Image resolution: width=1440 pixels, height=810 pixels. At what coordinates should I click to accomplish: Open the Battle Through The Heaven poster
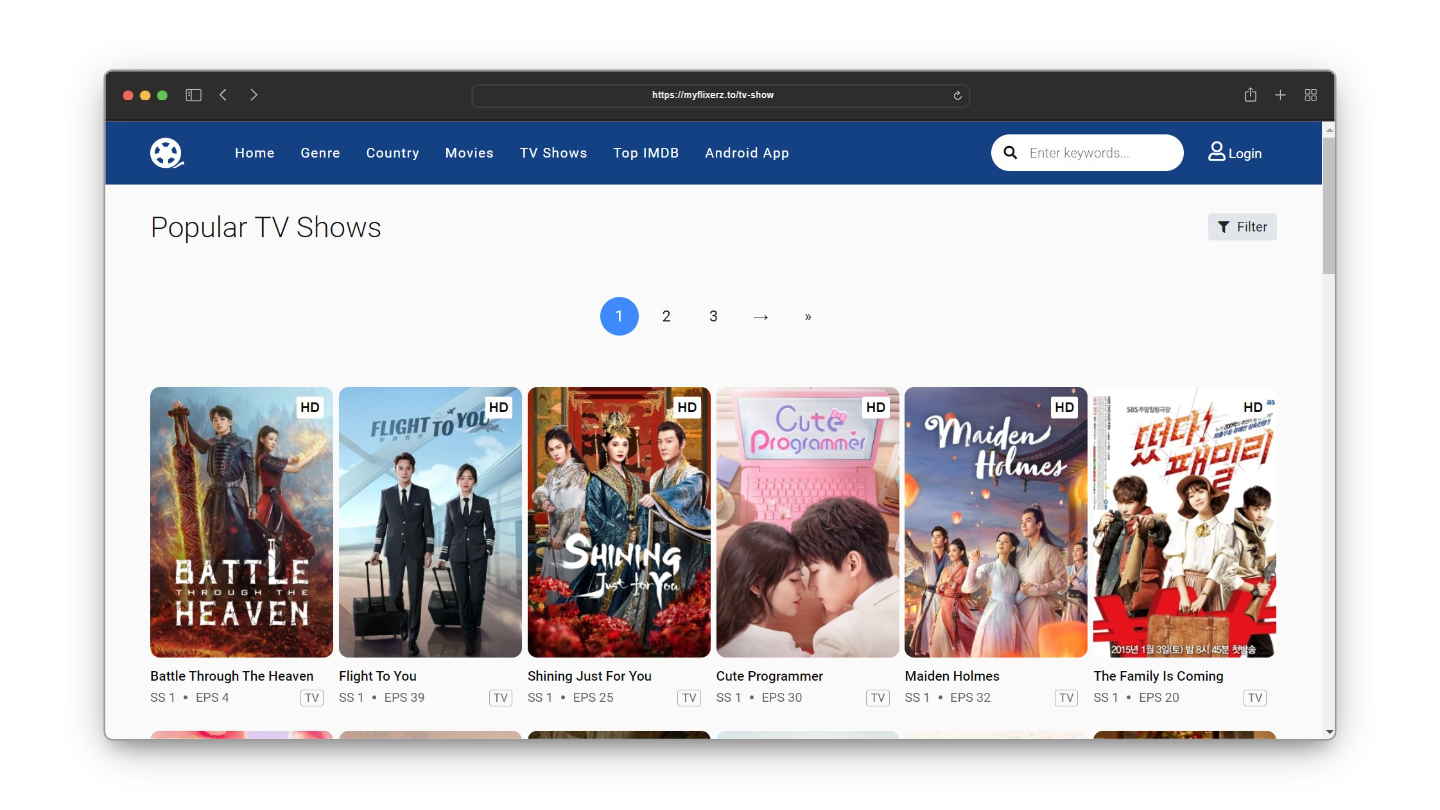pos(241,522)
